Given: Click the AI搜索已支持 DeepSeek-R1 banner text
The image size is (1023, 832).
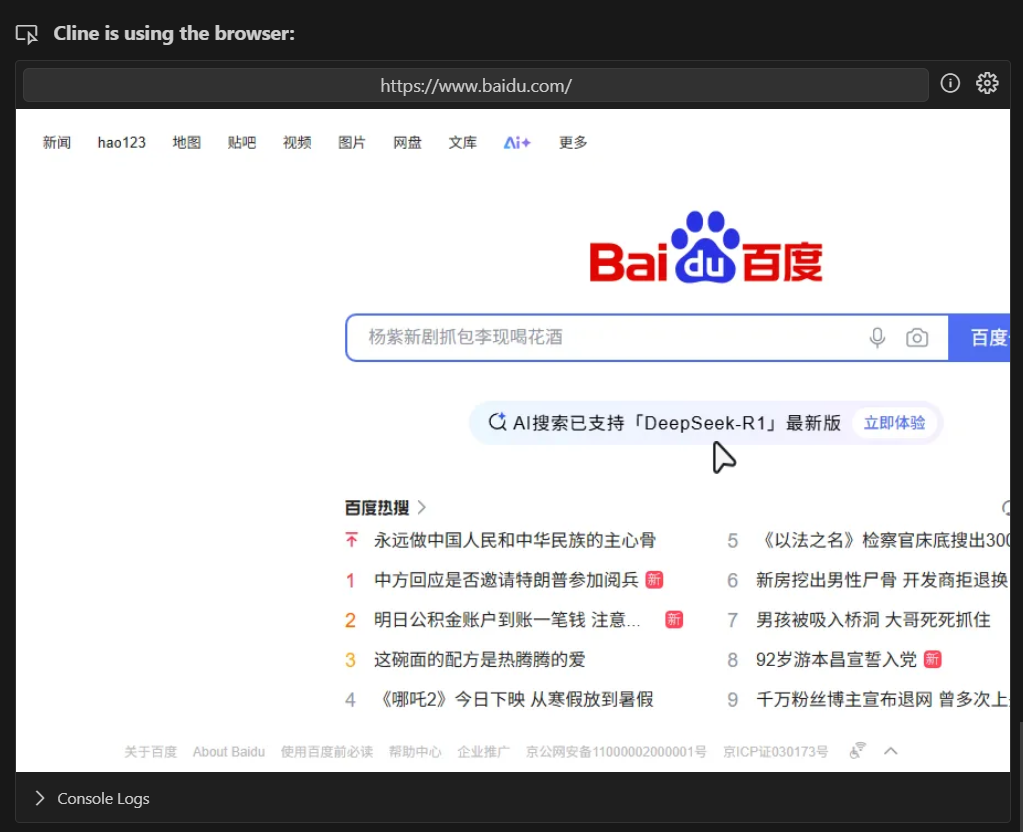Looking at the screenshot, I should [677, 423].
